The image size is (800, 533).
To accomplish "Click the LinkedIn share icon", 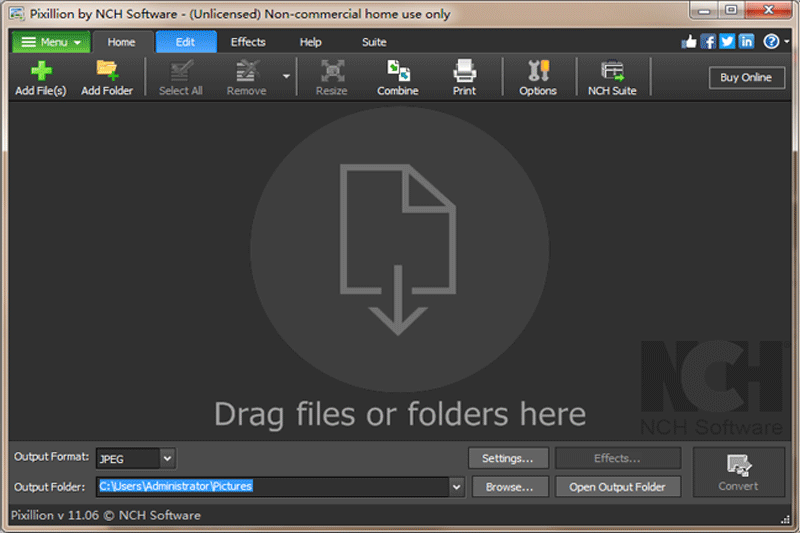I will click(746, 41).
